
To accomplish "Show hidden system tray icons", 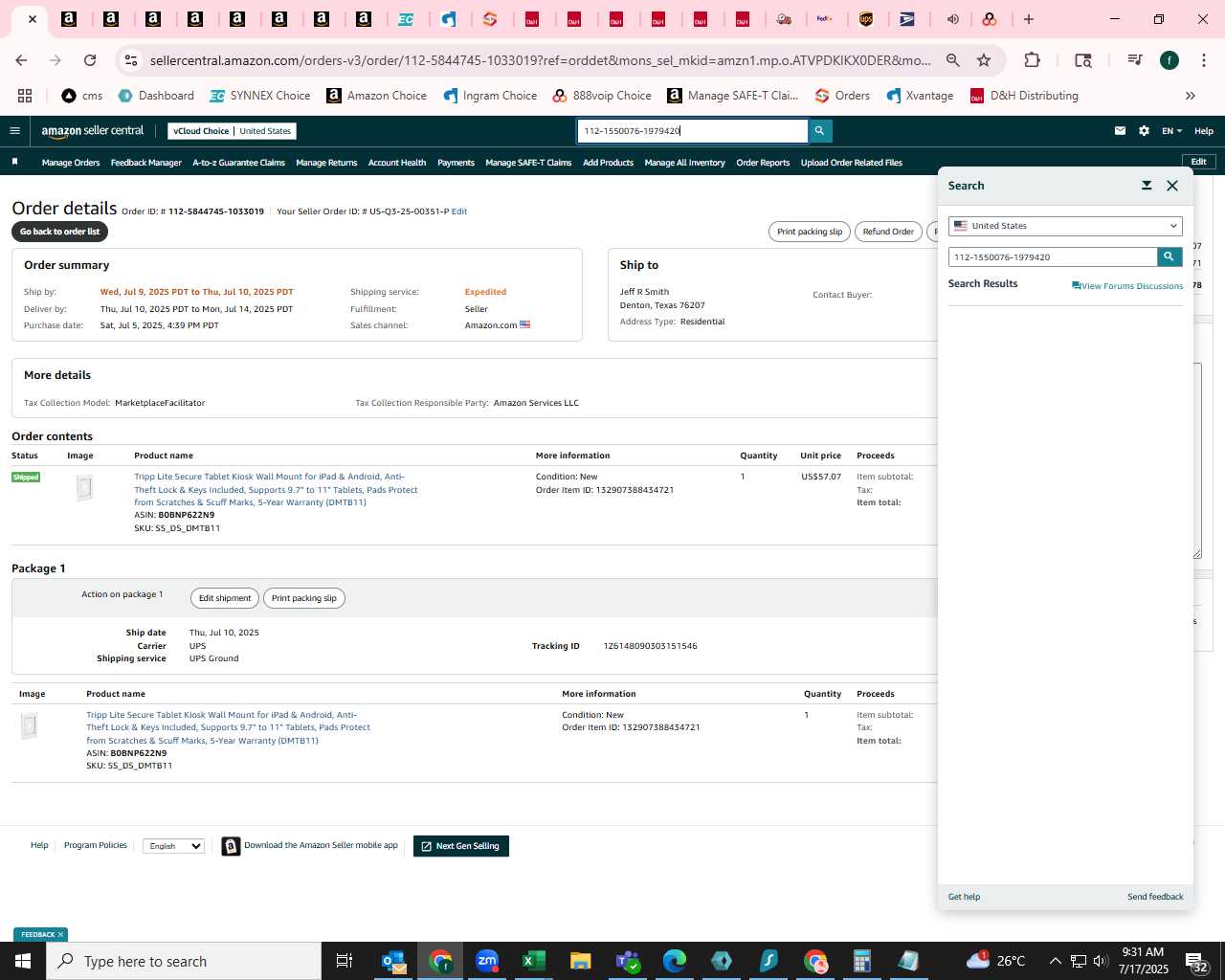I will (1055, 961).
